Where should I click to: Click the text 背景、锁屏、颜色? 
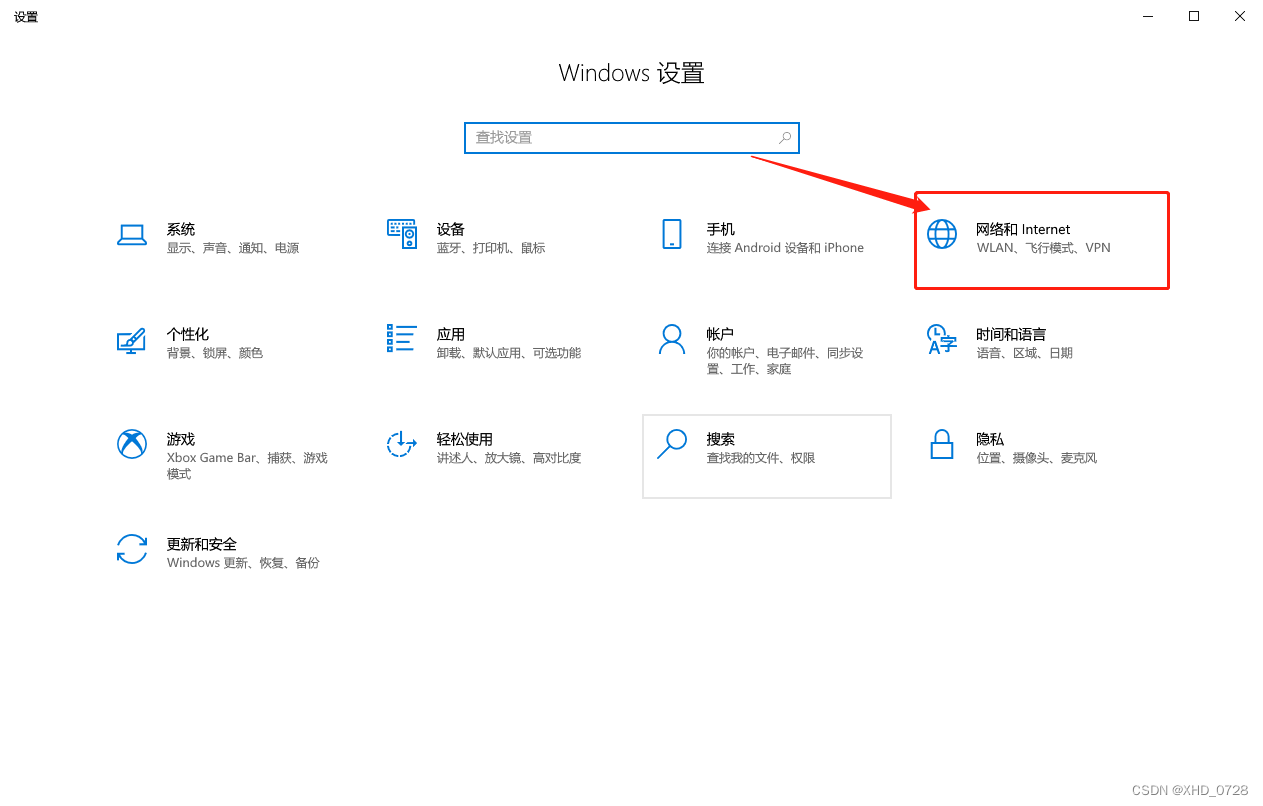pyautogui.click(x=215, y=353)
